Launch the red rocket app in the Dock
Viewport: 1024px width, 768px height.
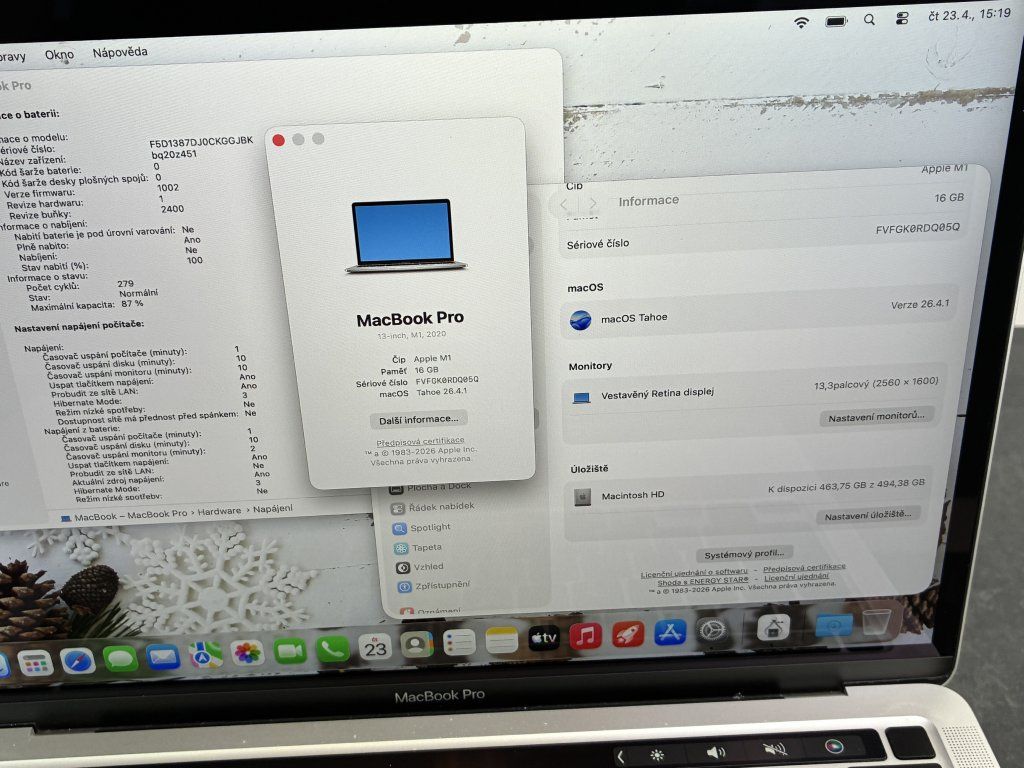pyautogui.click(x=628, y=633)
